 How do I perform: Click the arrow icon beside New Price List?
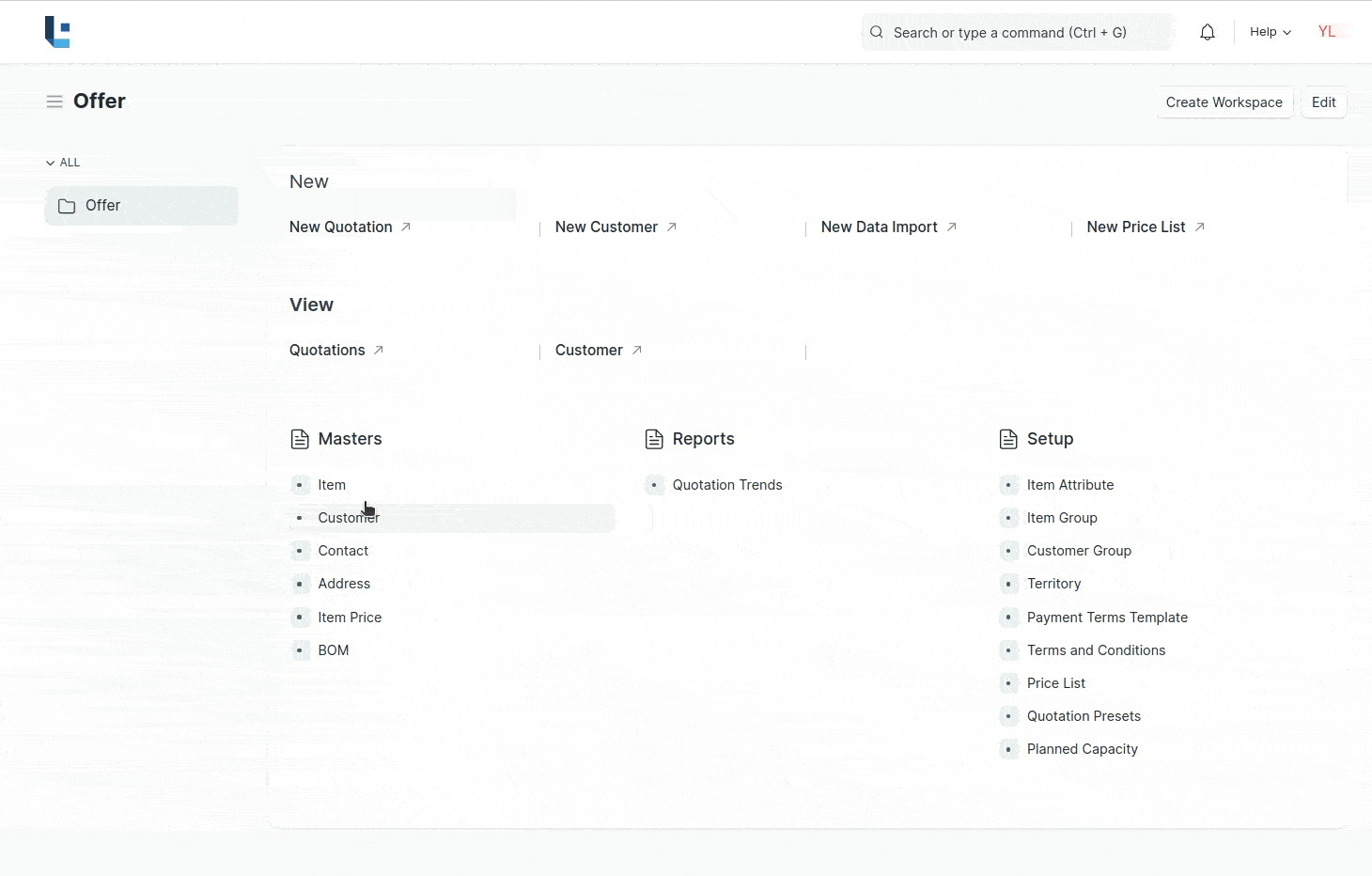(x=1199, y=227)
